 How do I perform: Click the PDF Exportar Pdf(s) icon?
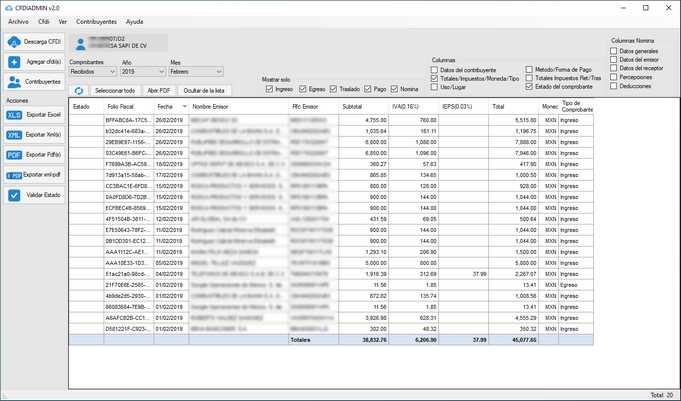(x=14, y=155)
